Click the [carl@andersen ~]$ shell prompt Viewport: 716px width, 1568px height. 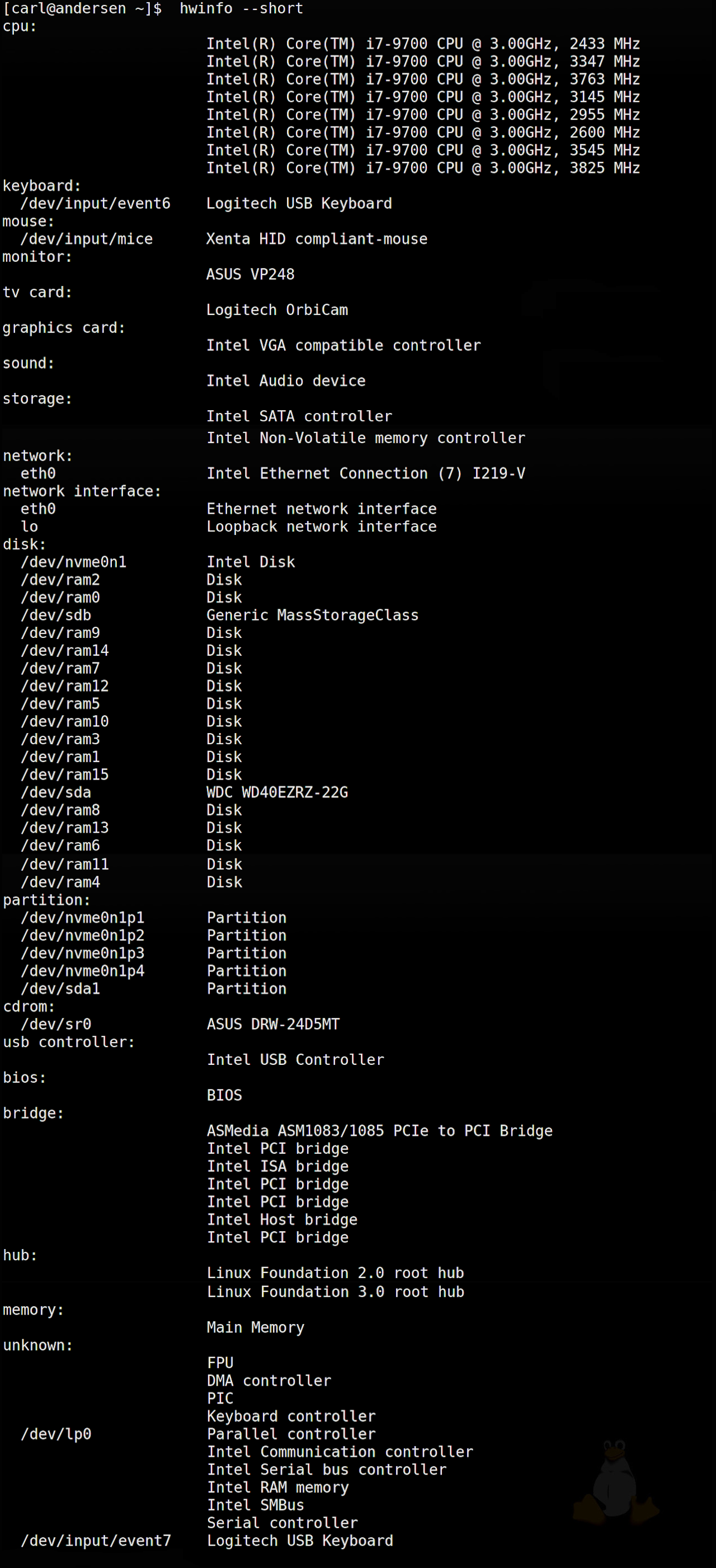click(82, 8)
